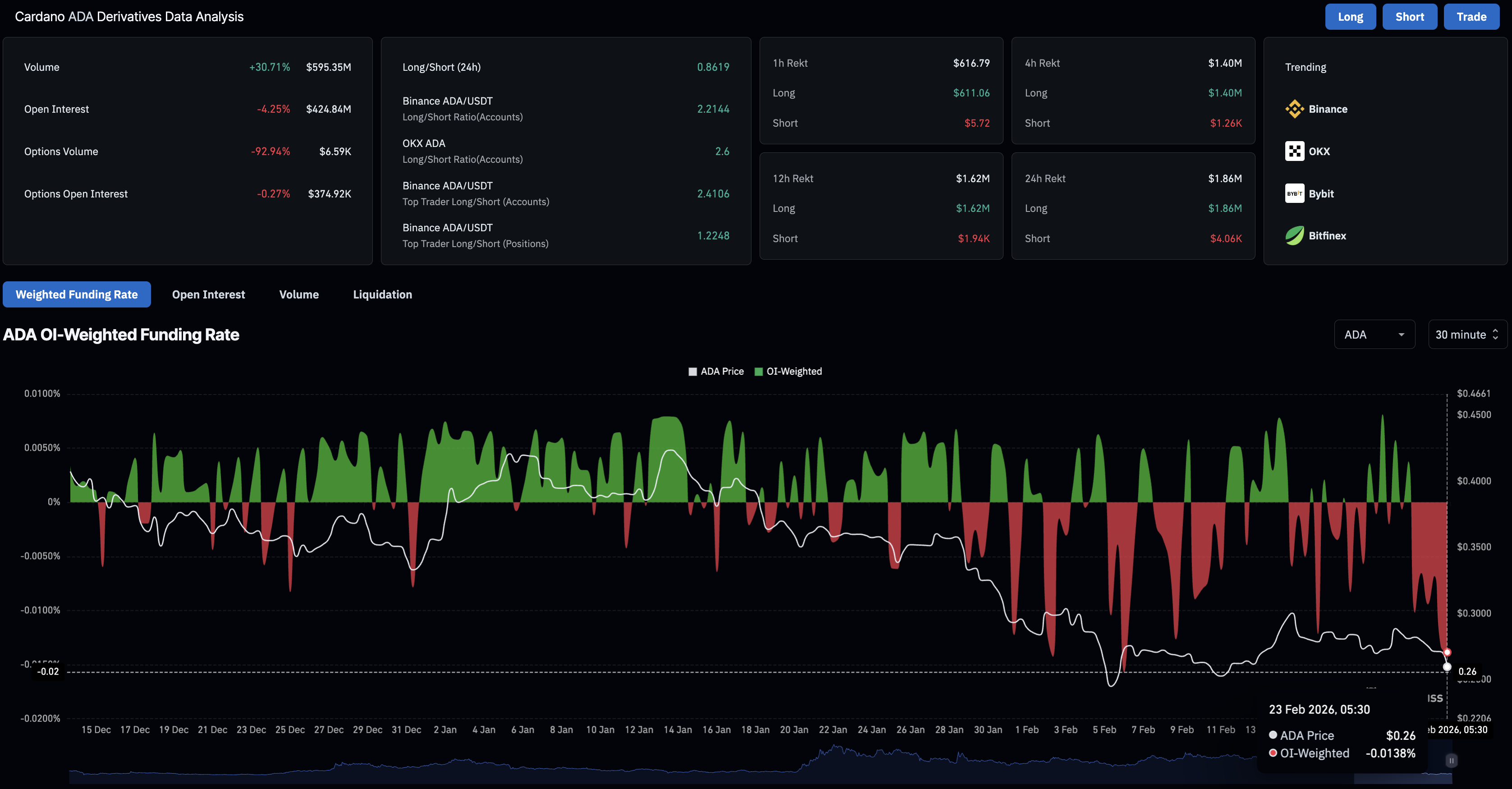Select the Volume chart tab

[x=299, y=295]
